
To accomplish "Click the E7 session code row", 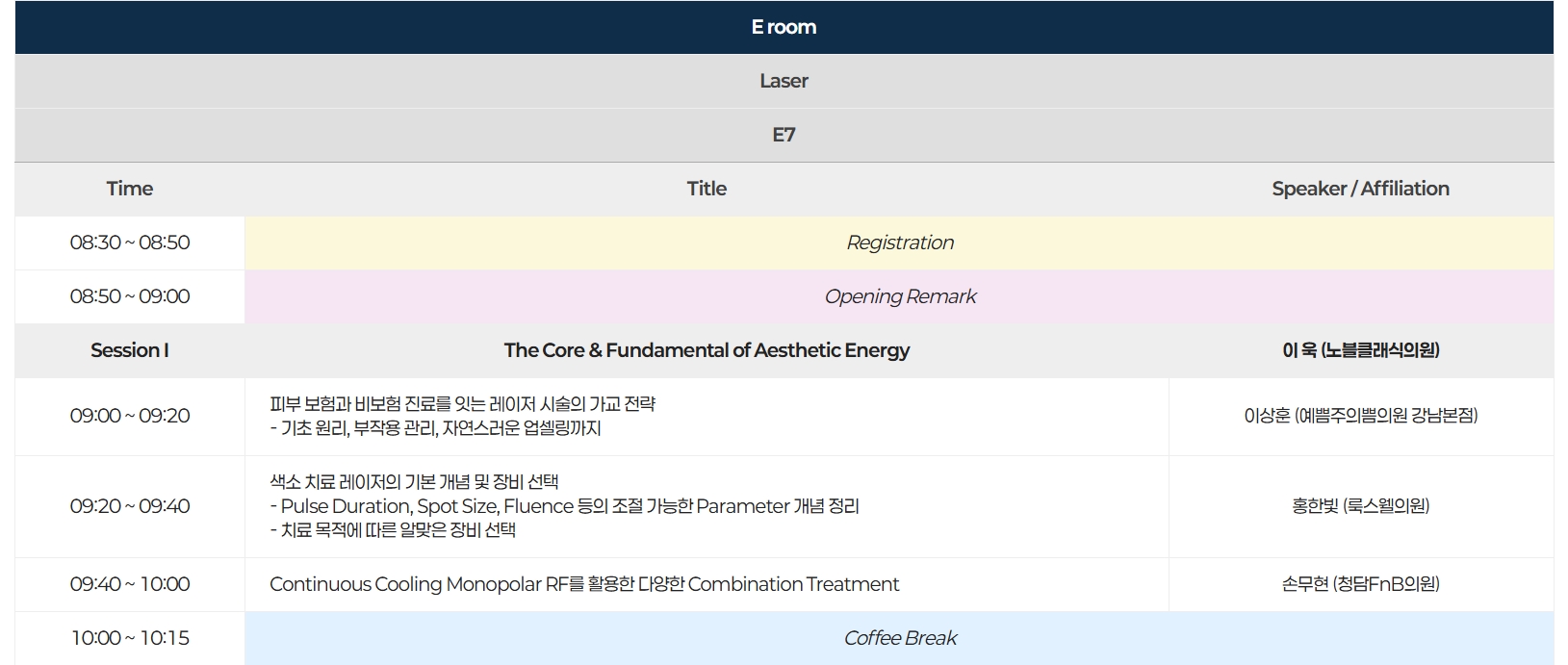I will pyautogui.click(x=784, y=135).
